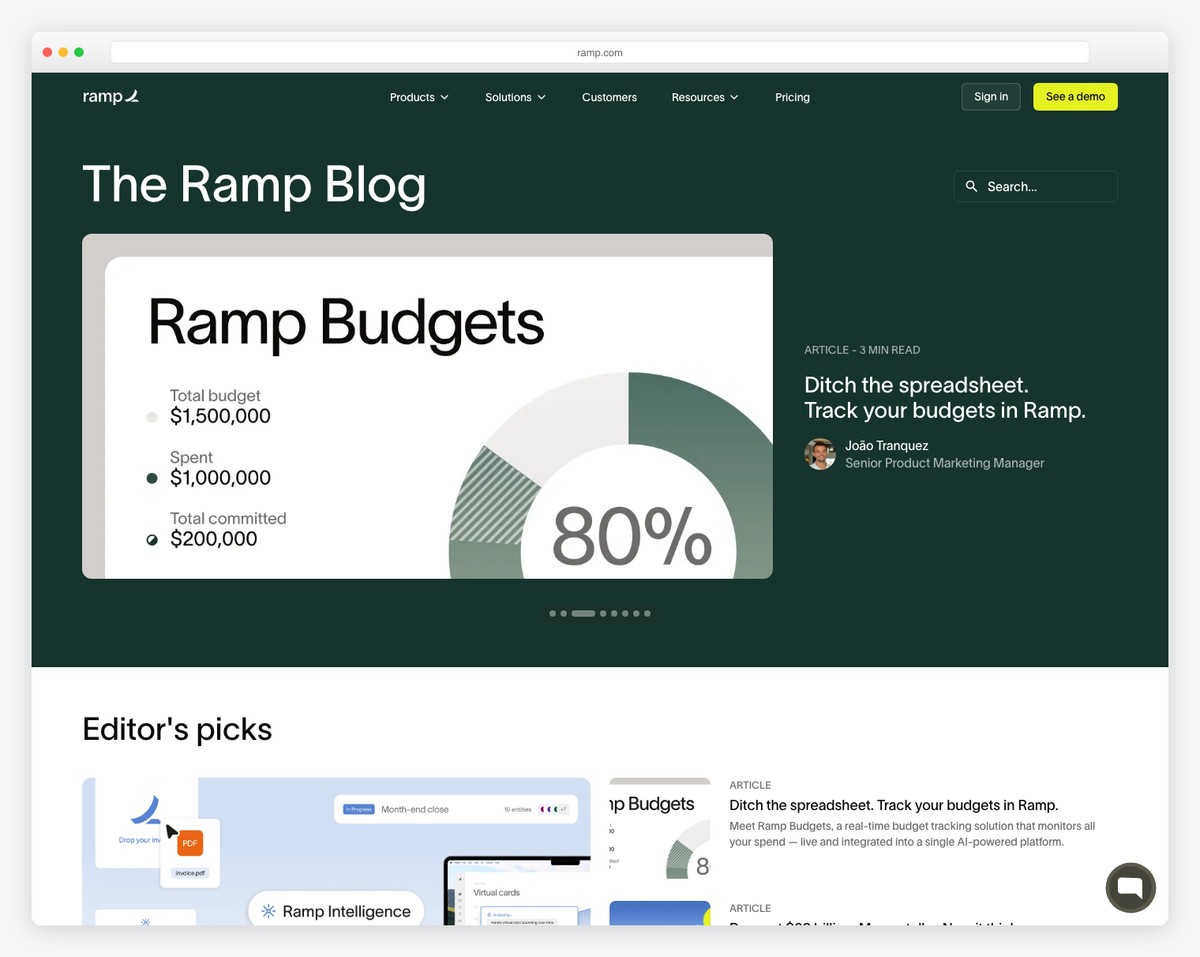Click João Tranquez's avatar photo

(x=819, y=455)
